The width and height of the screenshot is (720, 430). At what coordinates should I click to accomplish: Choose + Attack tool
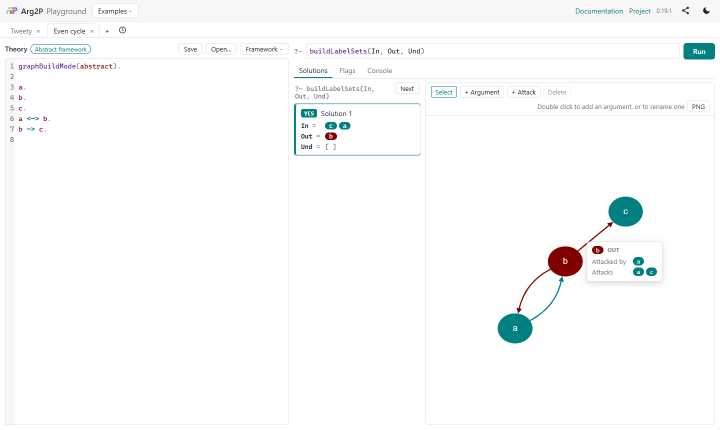pyautogui.click(x=523, y=92)
